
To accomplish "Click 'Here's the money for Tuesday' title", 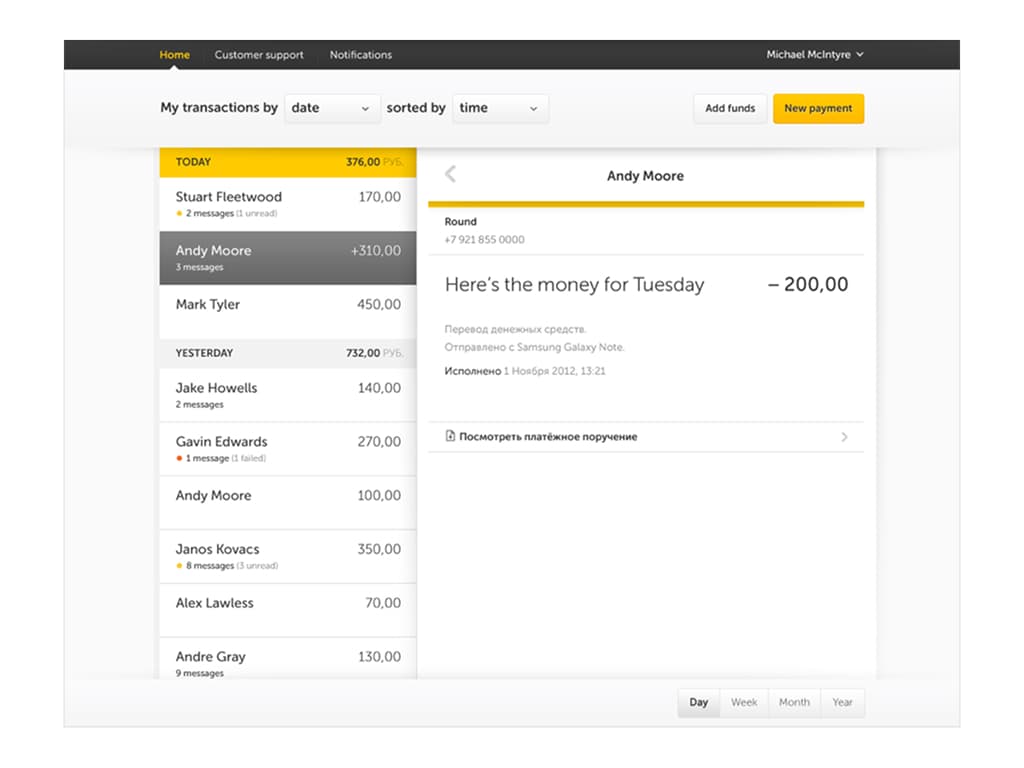I will pyautogui.click(x=575, y=285).
